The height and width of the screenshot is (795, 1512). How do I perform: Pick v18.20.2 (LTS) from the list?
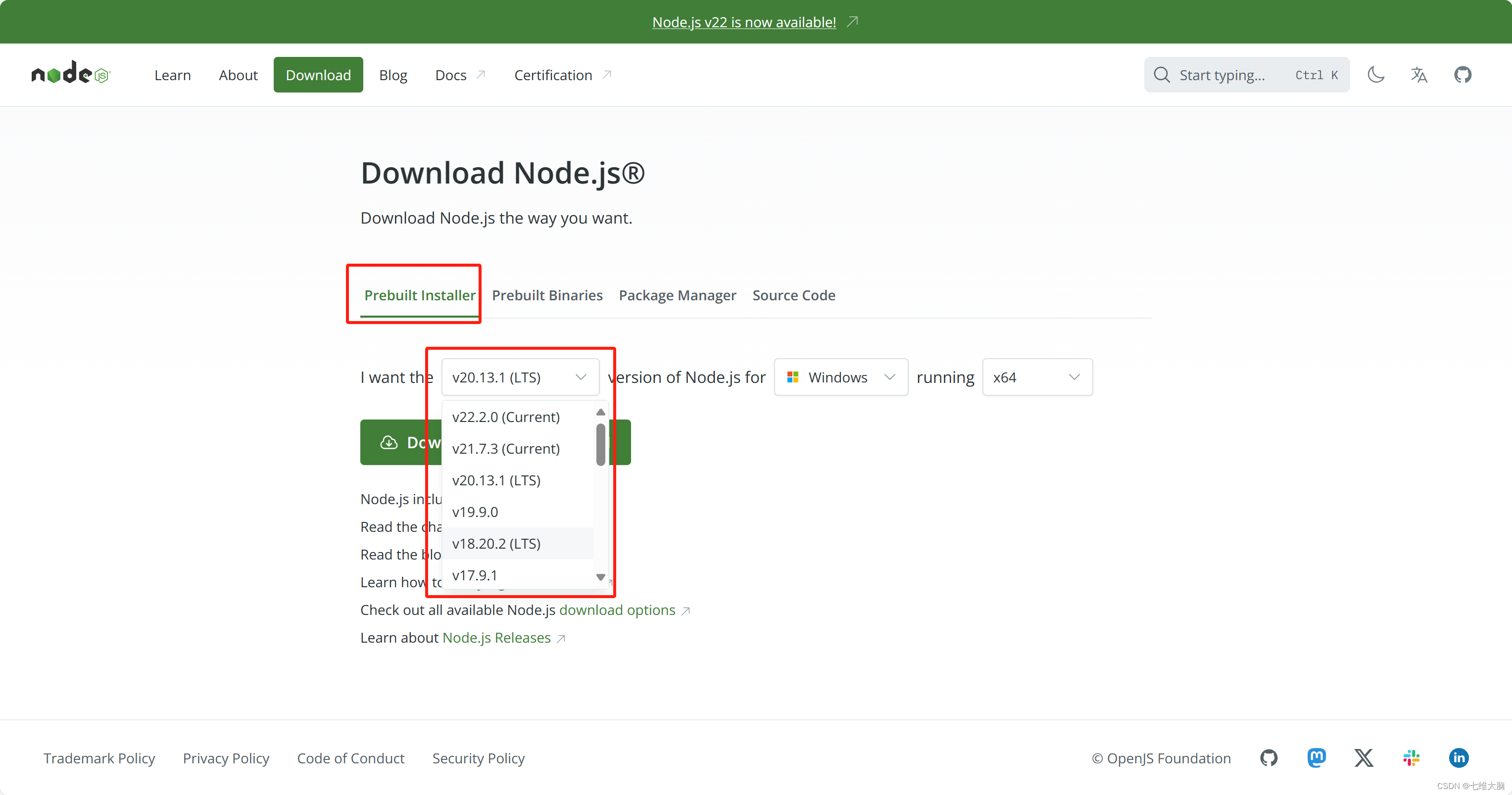tap(517, 543)
